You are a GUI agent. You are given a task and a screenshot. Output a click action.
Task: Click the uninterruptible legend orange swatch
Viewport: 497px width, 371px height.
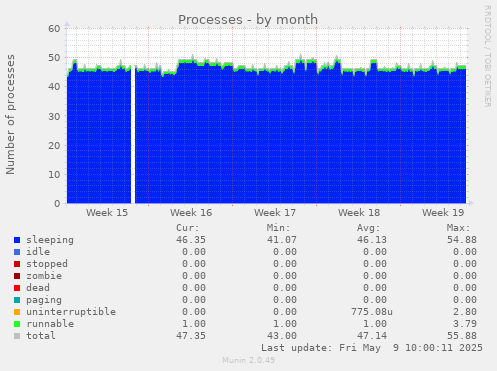(x=17, y=312)
